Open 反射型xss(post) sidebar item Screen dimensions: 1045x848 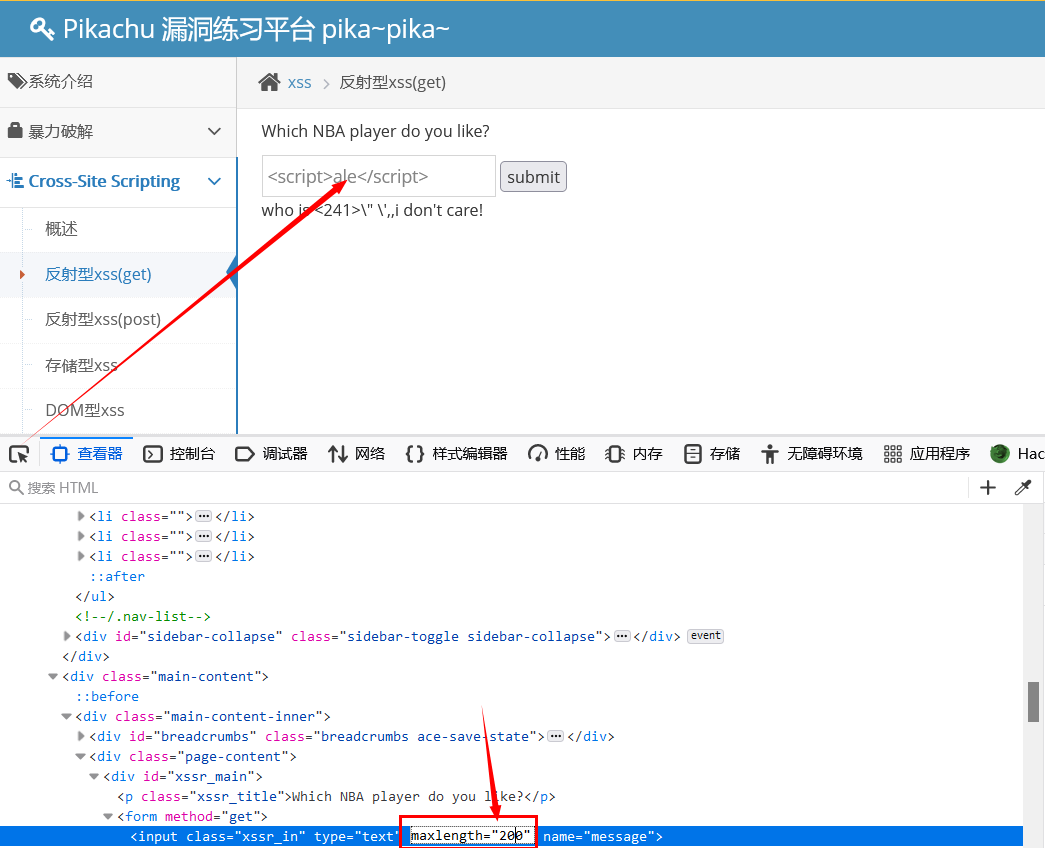[103, 319]
